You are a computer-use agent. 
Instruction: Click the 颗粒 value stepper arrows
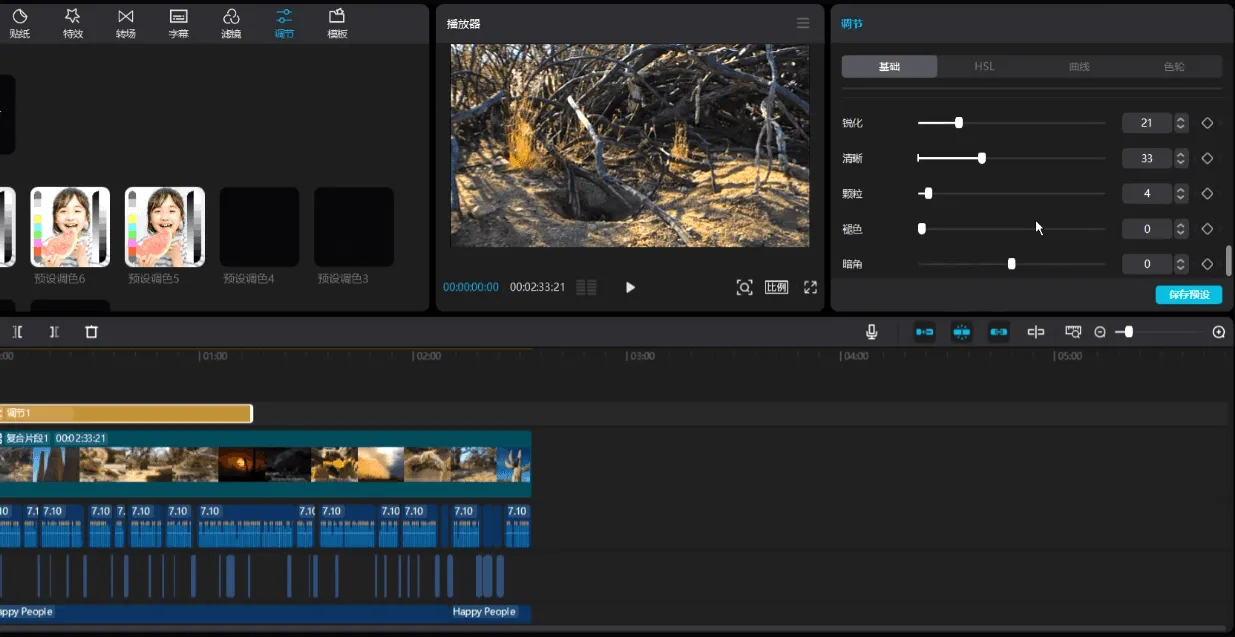[x=1181, y=193]
